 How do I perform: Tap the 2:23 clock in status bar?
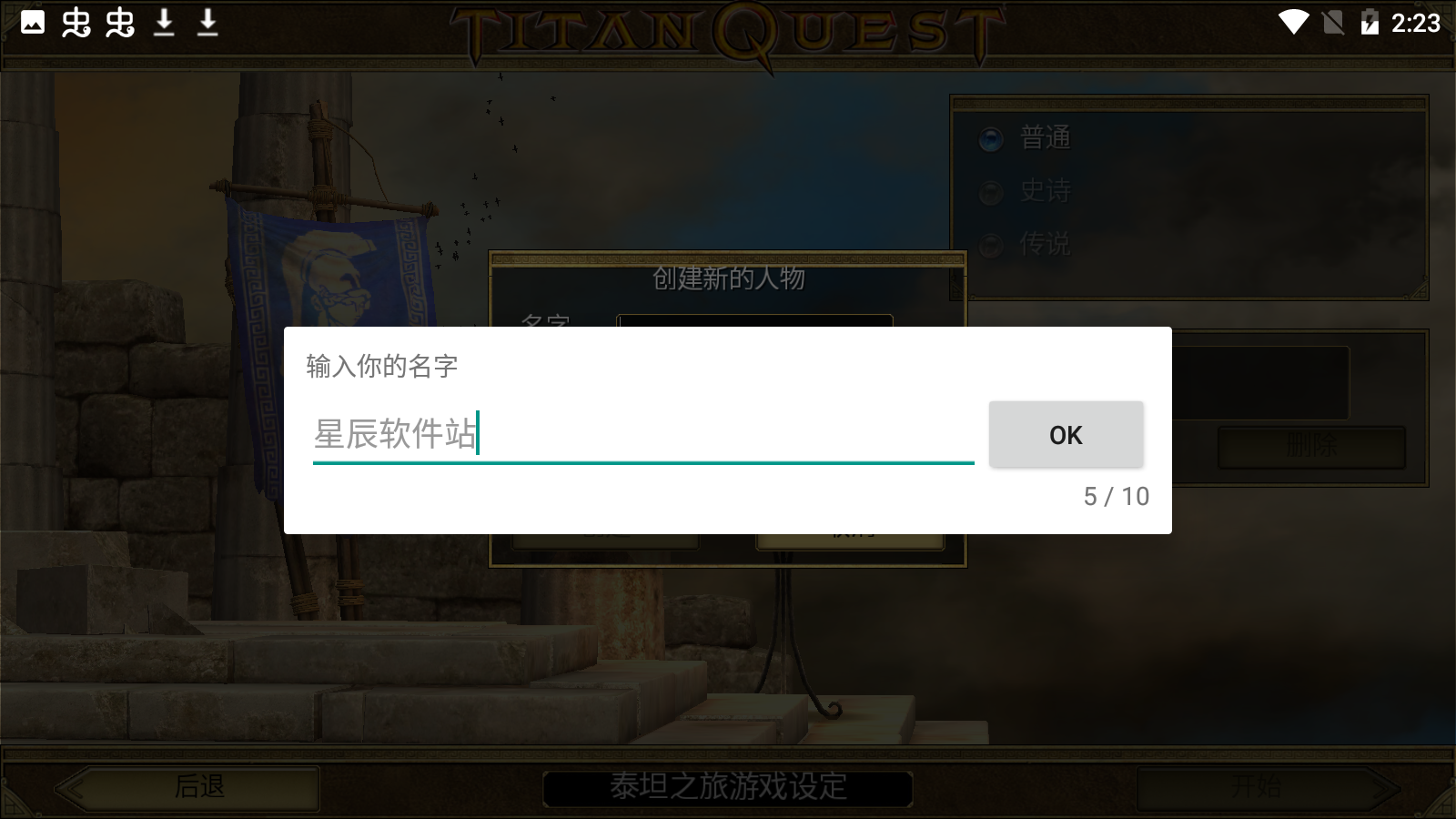click(x=1416, y=23)
